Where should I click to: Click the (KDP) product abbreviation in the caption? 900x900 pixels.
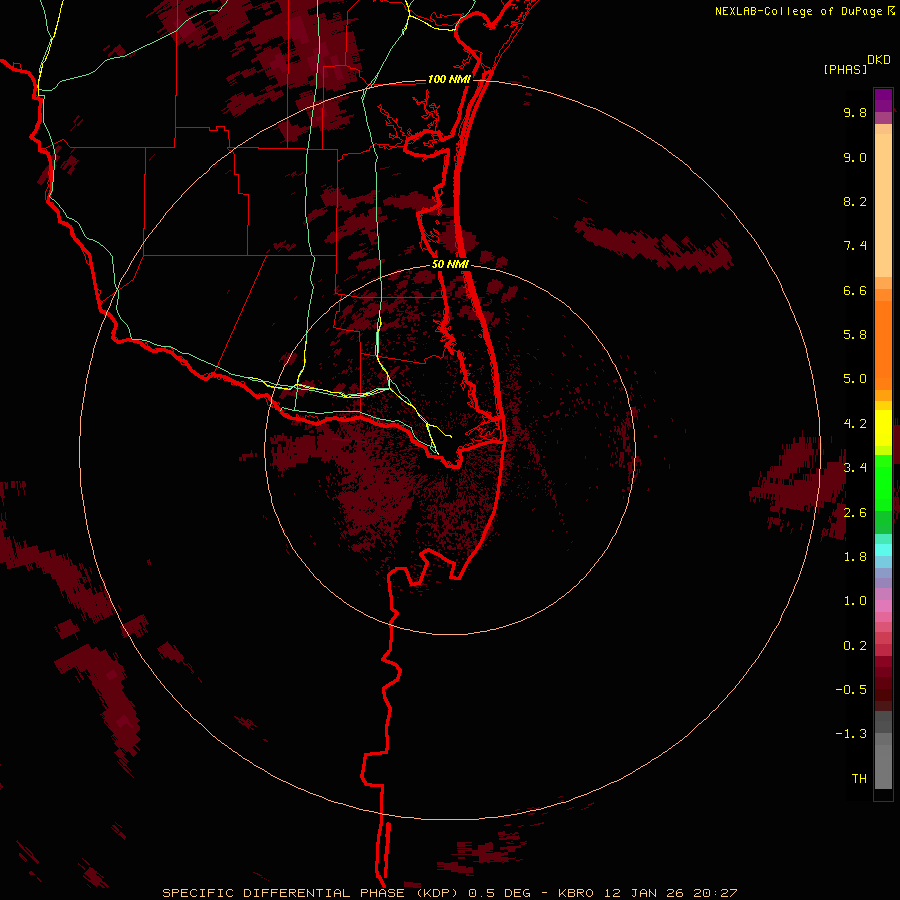[x=437, y=893]
